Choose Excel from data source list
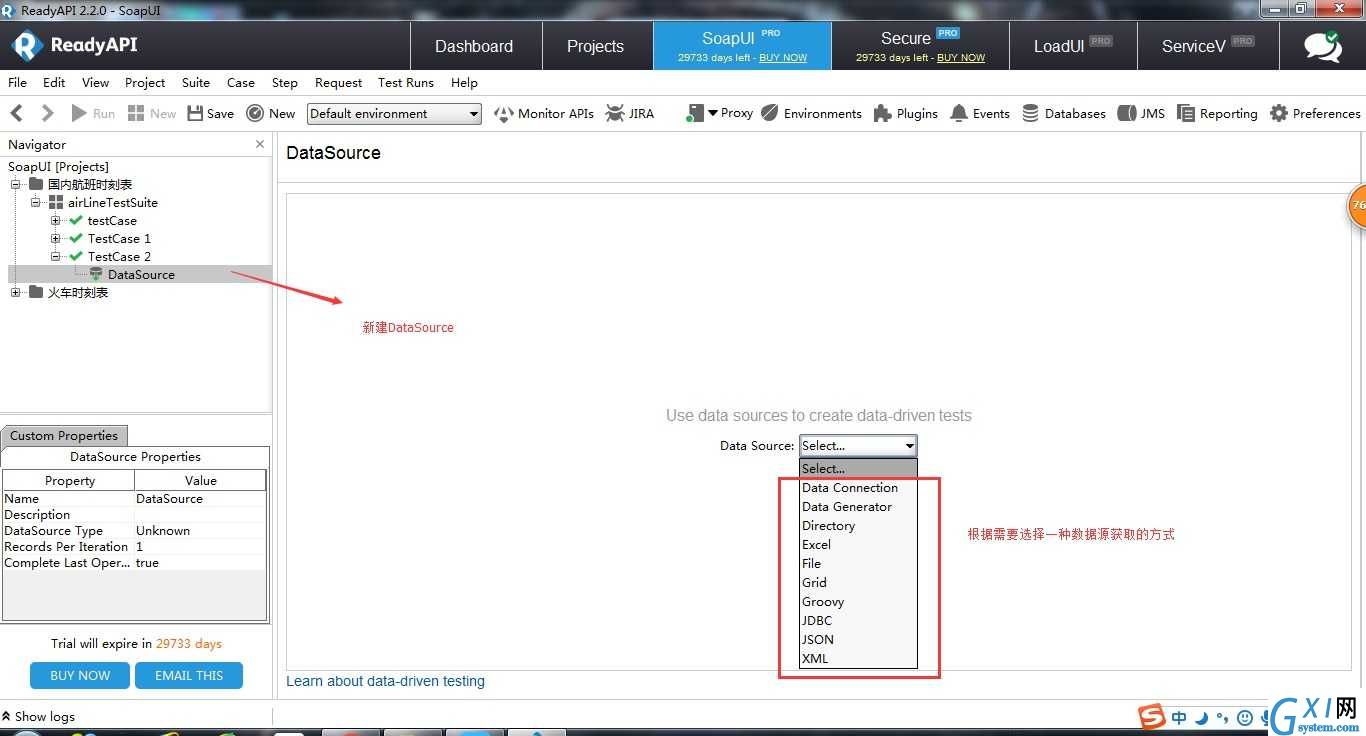The width and height of the screenshot is (1366, 736). [858, 544]
